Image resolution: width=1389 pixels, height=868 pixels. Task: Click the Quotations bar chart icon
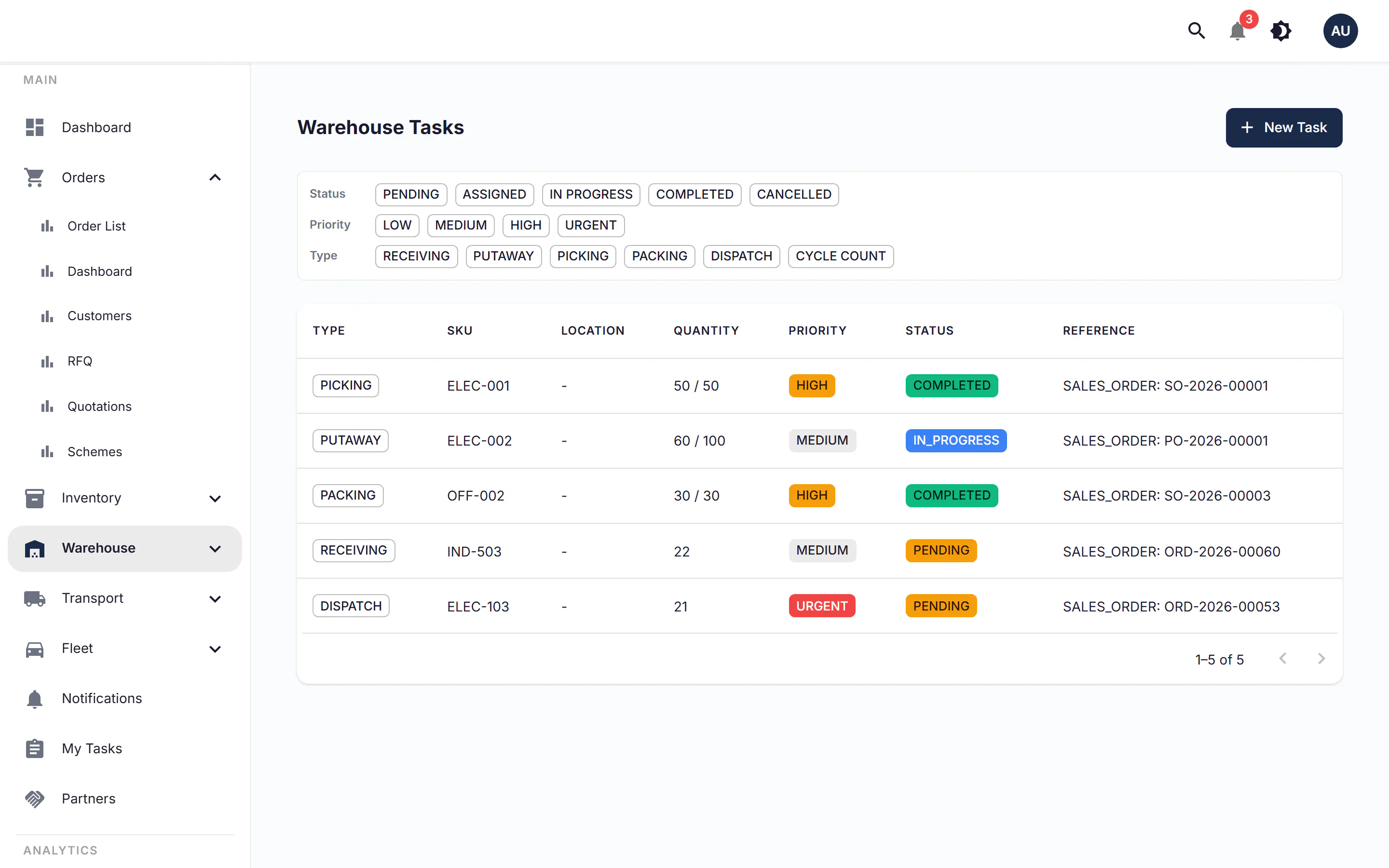pyautogui.click(x=47, y=407)
